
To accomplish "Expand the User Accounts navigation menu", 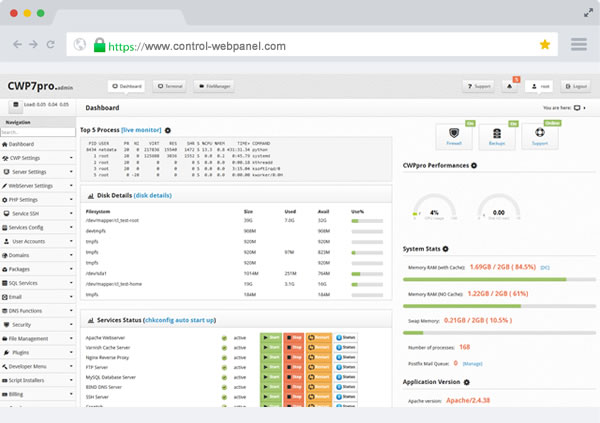I will click(x=38, y=241).
